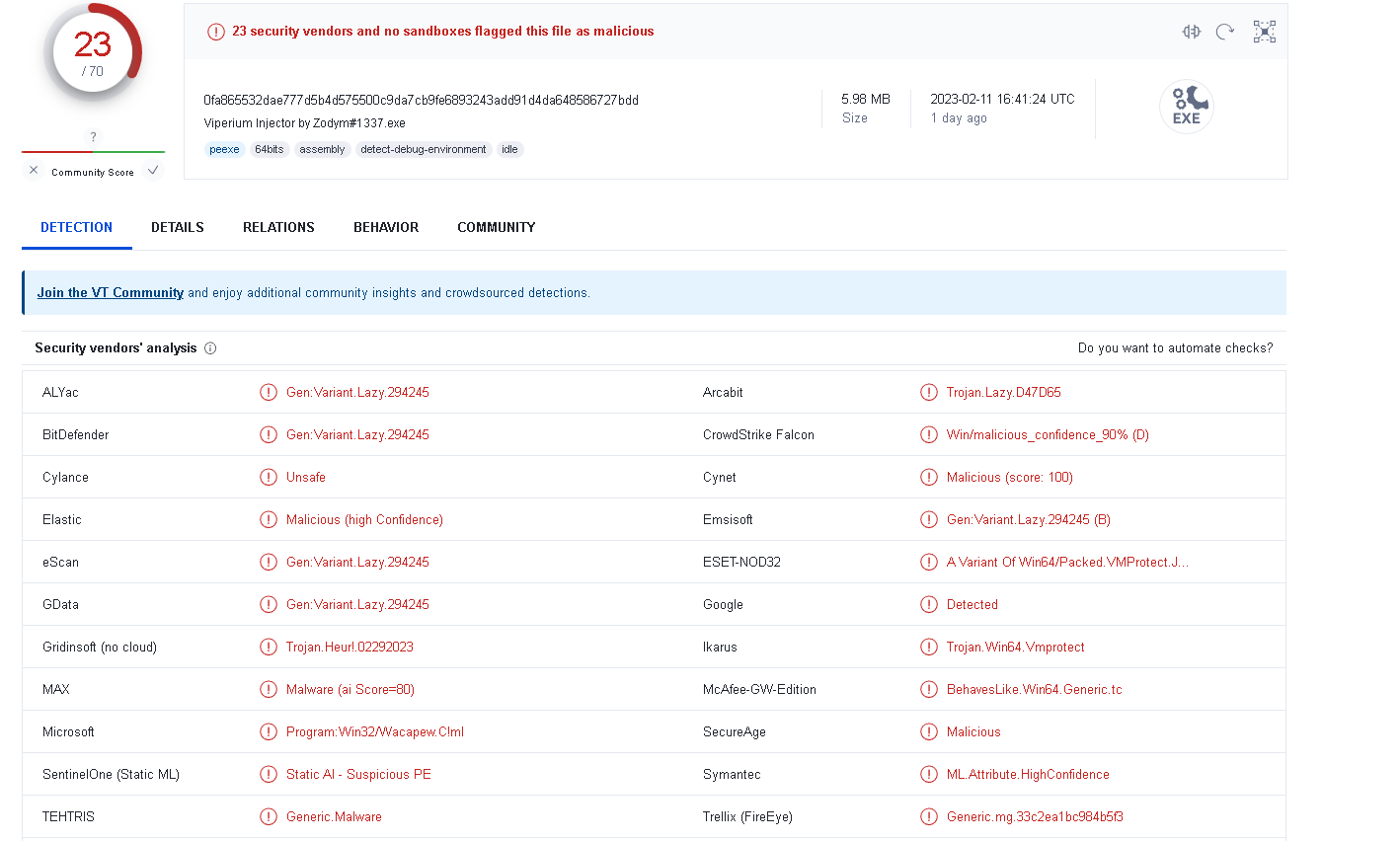The image size is (1400, 841).
Task: Click the 23/70 detection score gauge
Action: (x=93, y=54)
